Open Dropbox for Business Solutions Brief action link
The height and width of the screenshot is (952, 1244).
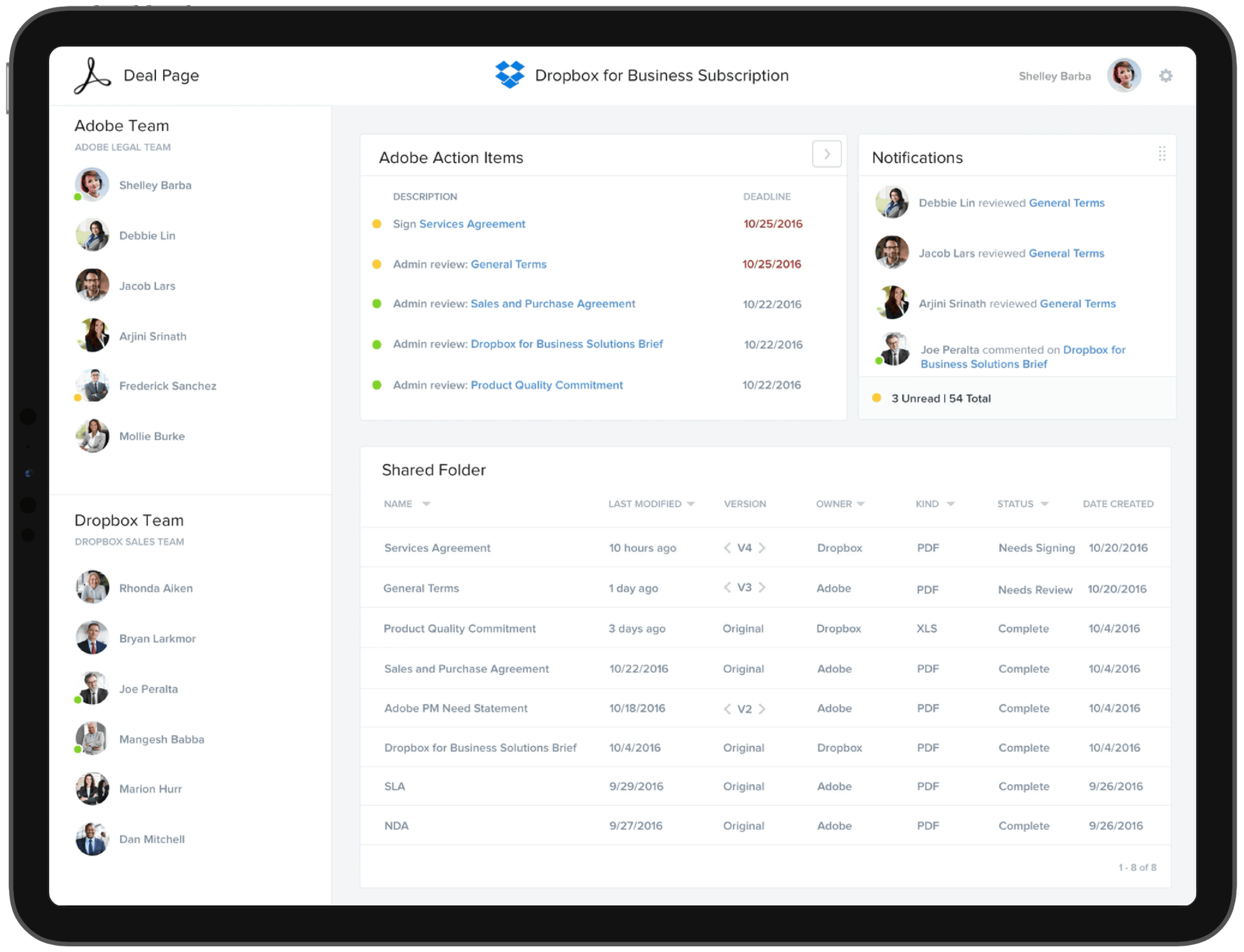click(566, 344)
